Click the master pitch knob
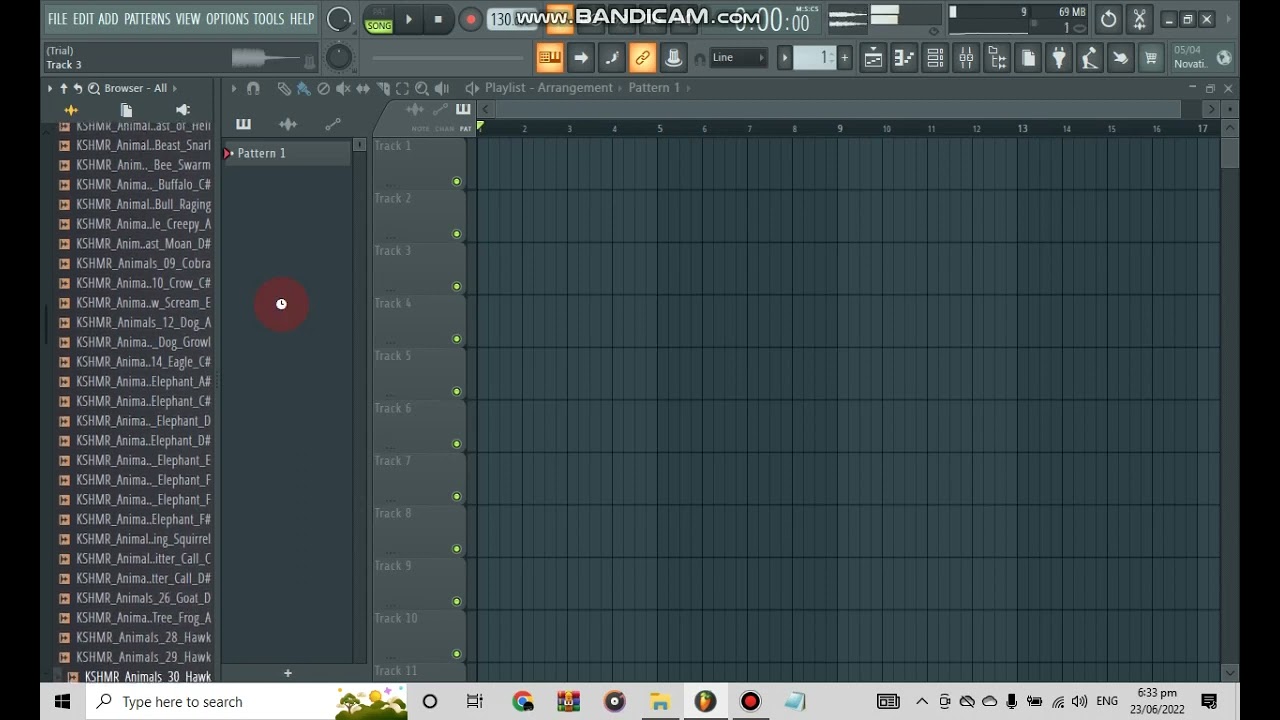1280x720 pixels. tap(339, 57)
